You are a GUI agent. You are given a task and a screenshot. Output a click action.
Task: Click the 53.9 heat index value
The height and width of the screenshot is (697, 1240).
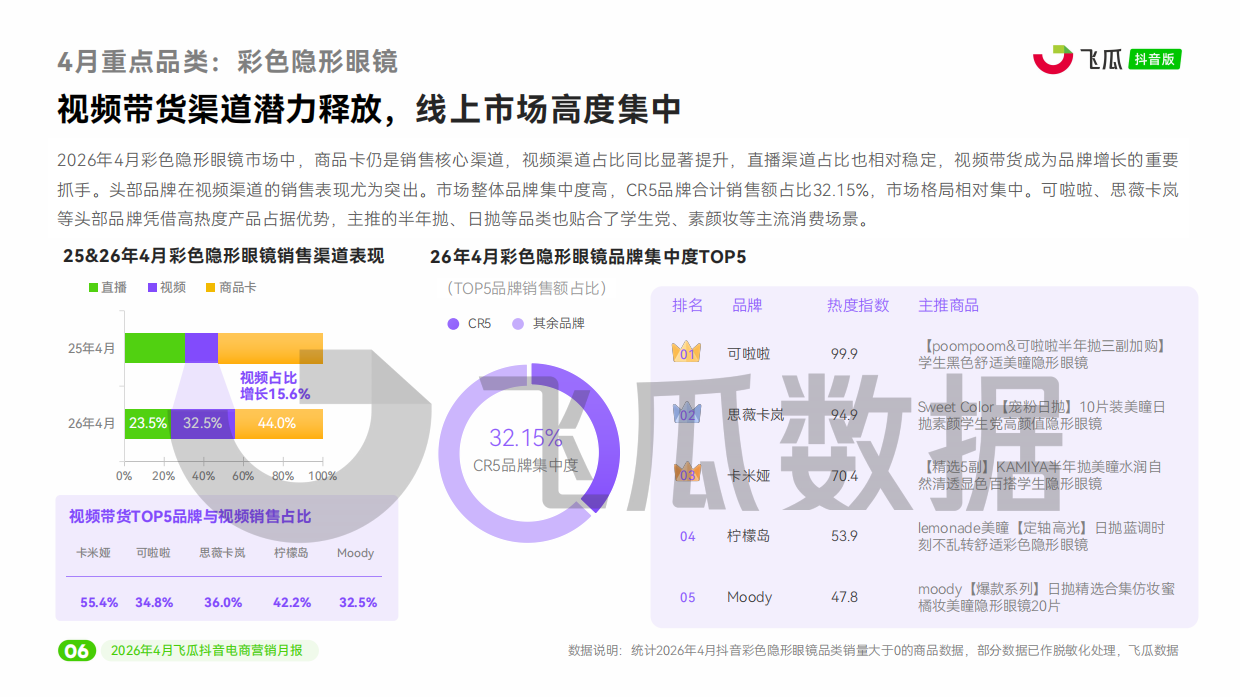click(x=844, y=536)
